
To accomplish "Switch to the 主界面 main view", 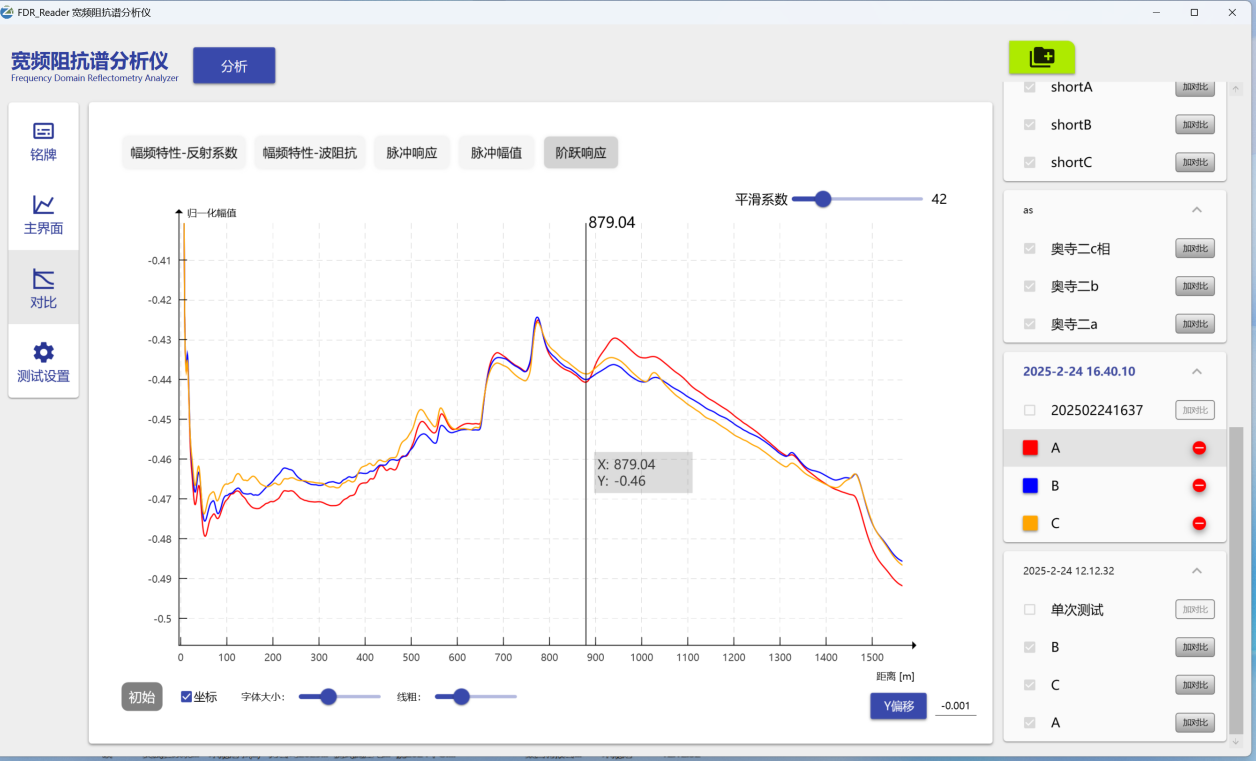I will point(43,212).
